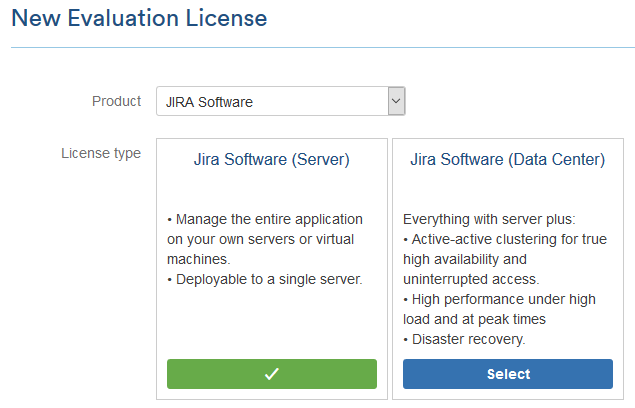The width and height of the screenshot is (635, 408).
Task: Click the License type label
Action: (101, 154)
